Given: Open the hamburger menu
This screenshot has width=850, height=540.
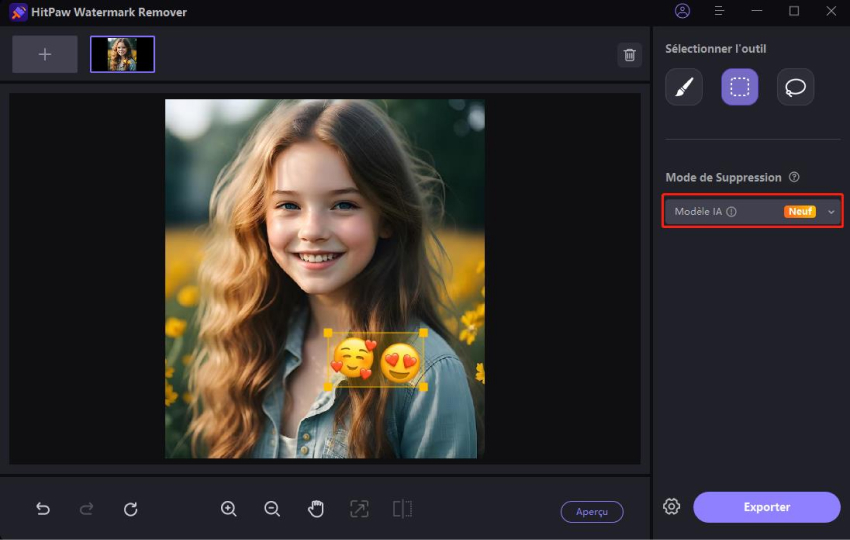Looking at the screenshot, I should [x=719, y=11].
